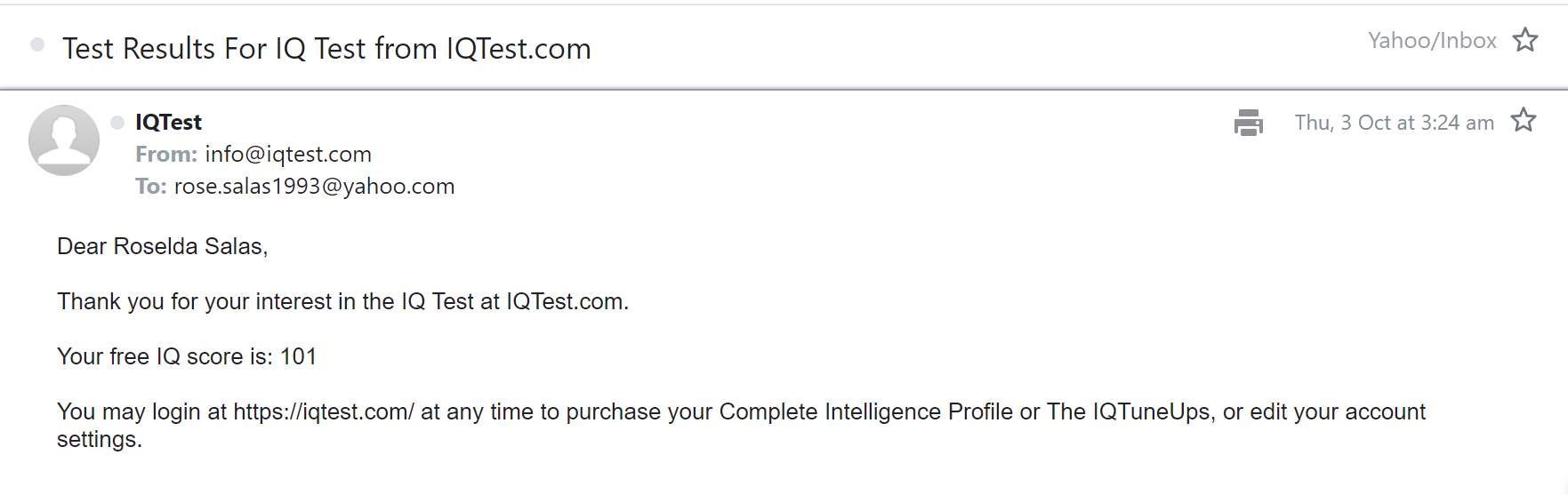Toggle the unread dot beside the subject

pyautogui.click(x=37, y=44)
